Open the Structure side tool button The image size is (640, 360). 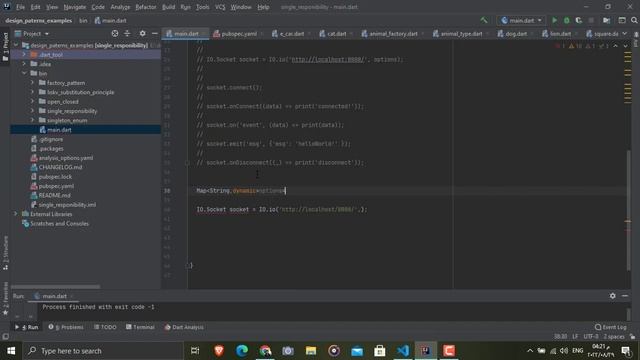pos(5,253)
